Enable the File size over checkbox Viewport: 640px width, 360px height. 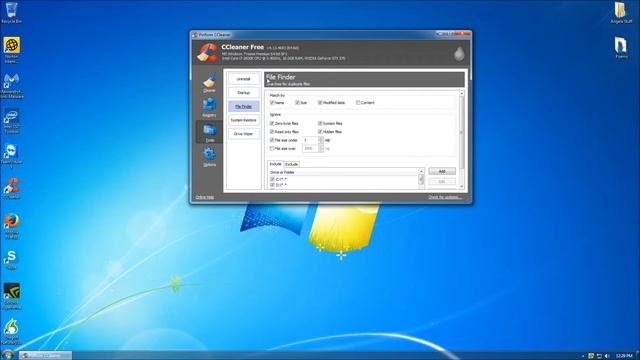click(x=272, y=149)
